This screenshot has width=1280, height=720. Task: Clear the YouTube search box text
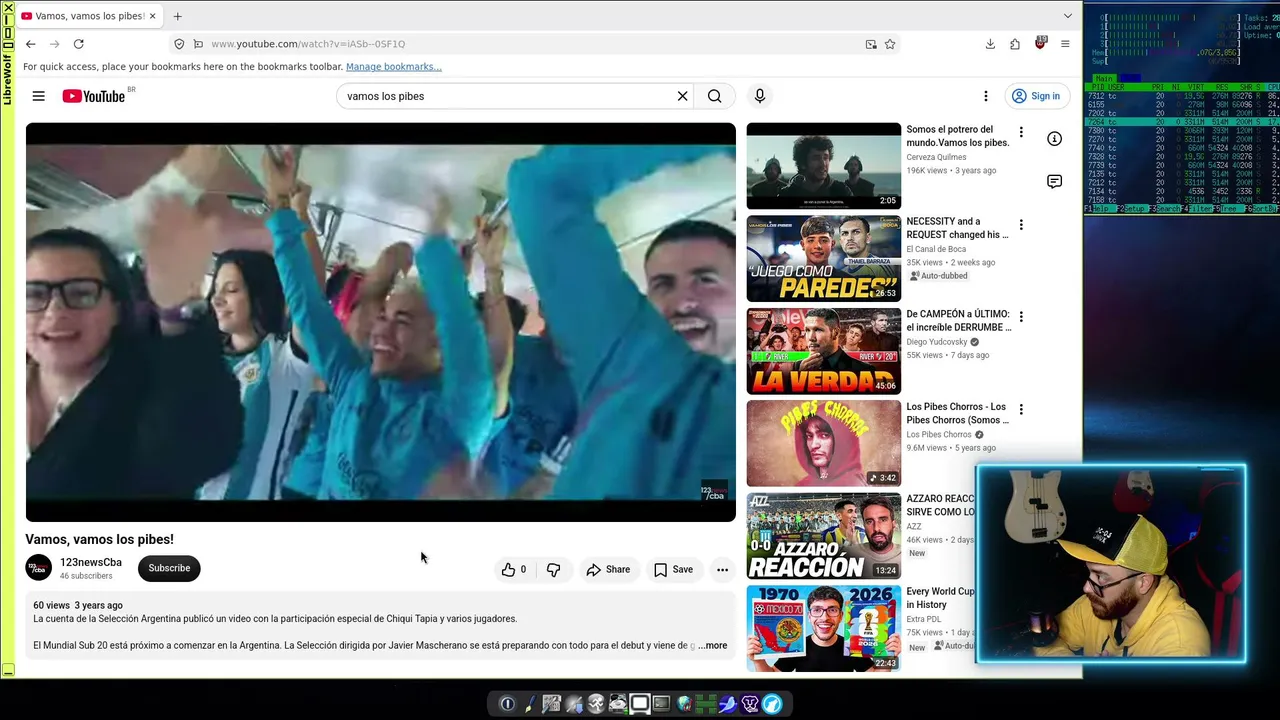(x=682, y=96)
